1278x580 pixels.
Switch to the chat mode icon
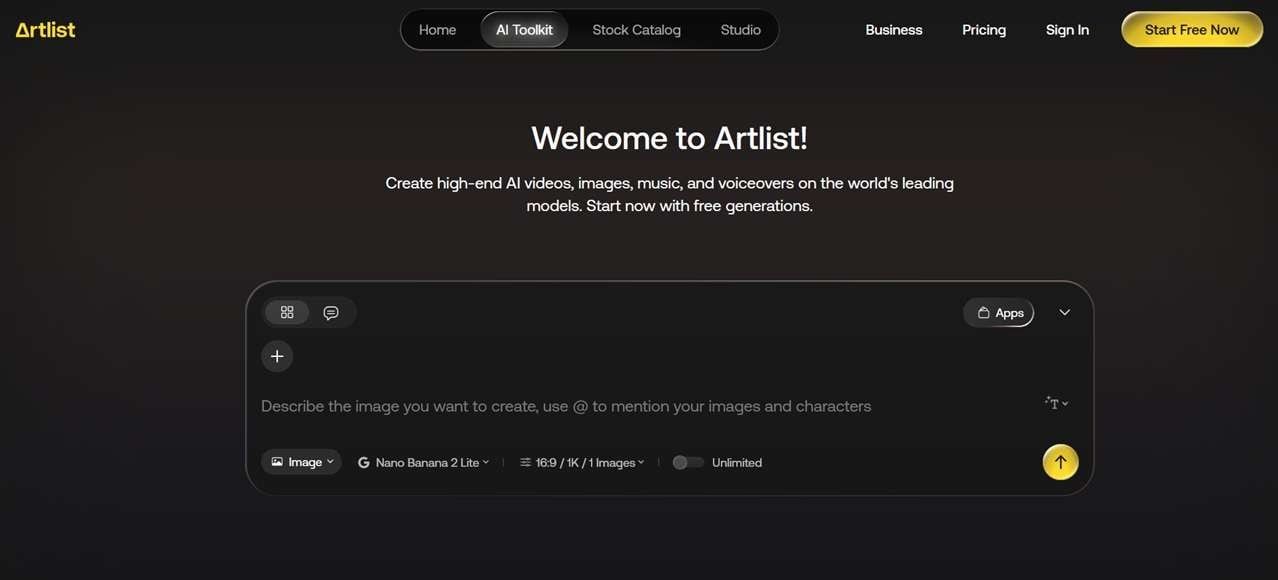tap(331, 313)
